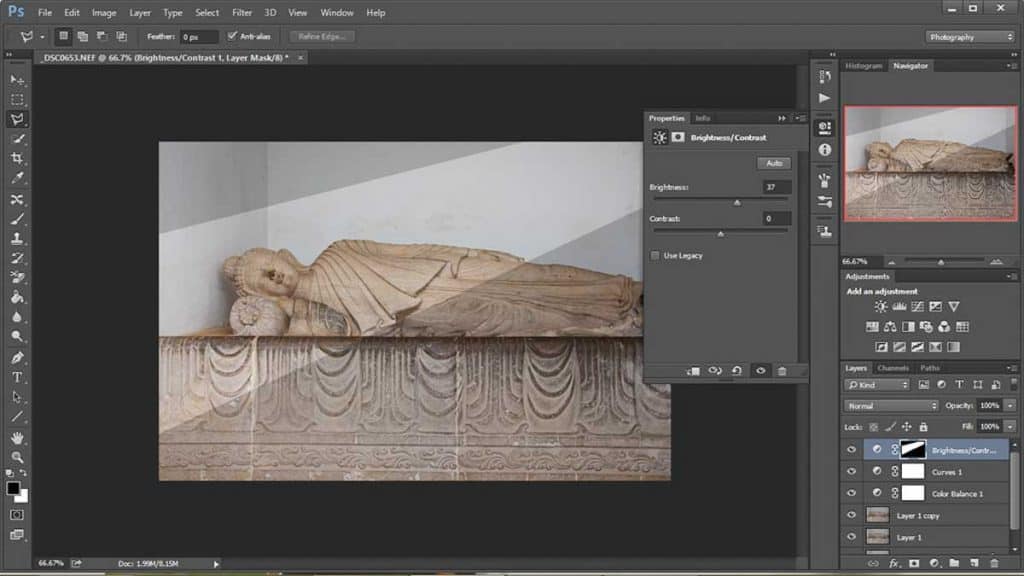1024x576 pixels.
Task: Select the Crop tool
Action: [17, 158]
